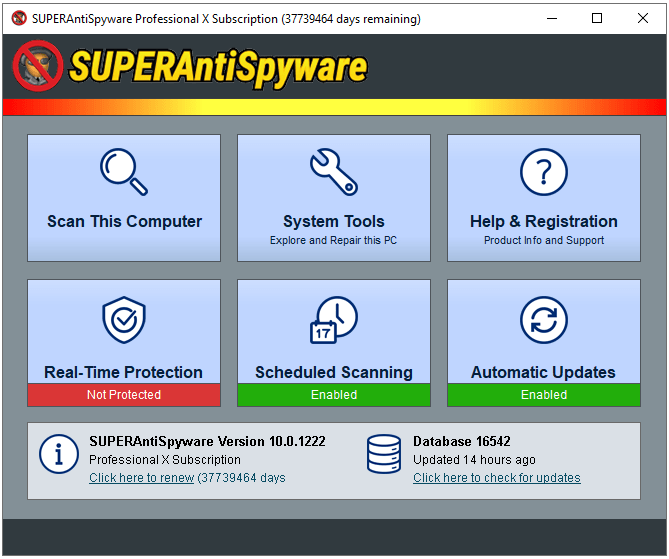Open Real-Time Protection settings label
The width and height of the screenshot is (669, 559).
pyautogui.click(x=123, y=372)
